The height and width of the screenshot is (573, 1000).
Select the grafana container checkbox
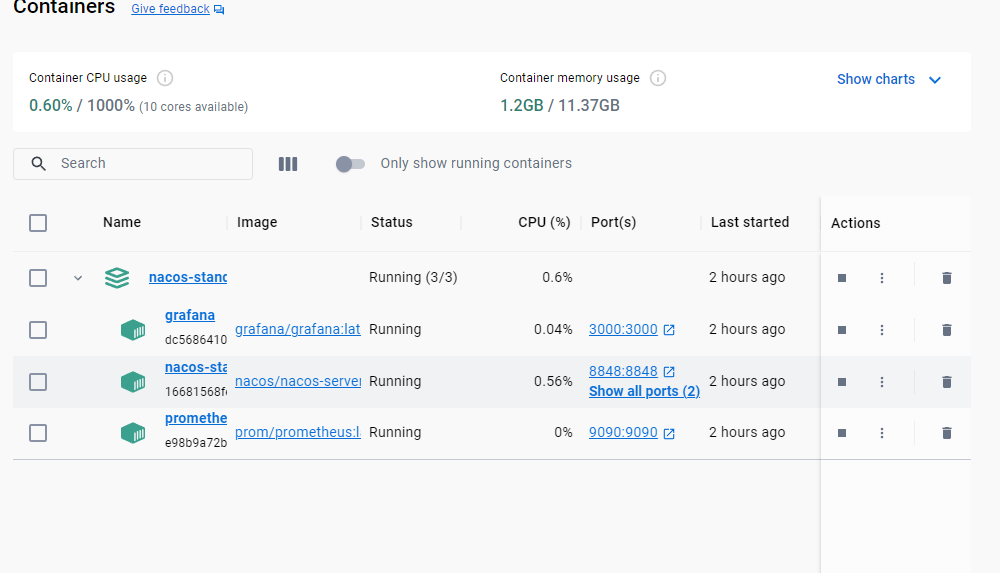coord(38,329)
